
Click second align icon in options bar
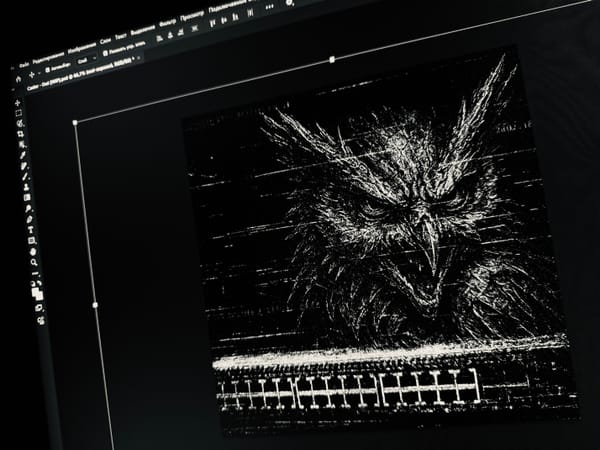tap(170, 35)
